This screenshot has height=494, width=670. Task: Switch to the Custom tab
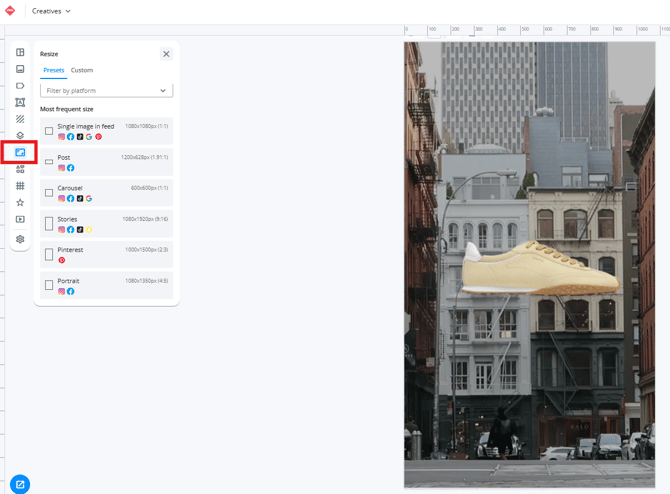82,70
